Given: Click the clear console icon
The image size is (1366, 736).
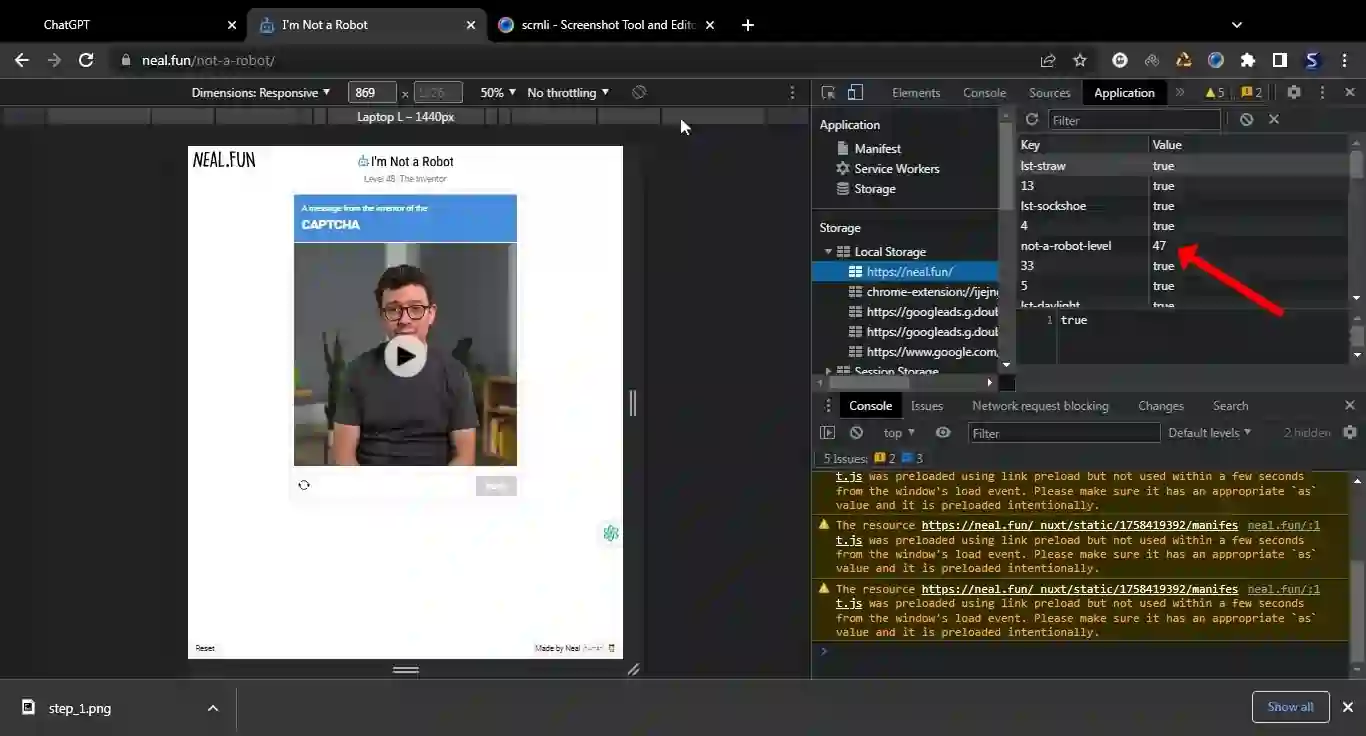Looking at the screenshot, I should pyautogui.click(x=856, y=433).
